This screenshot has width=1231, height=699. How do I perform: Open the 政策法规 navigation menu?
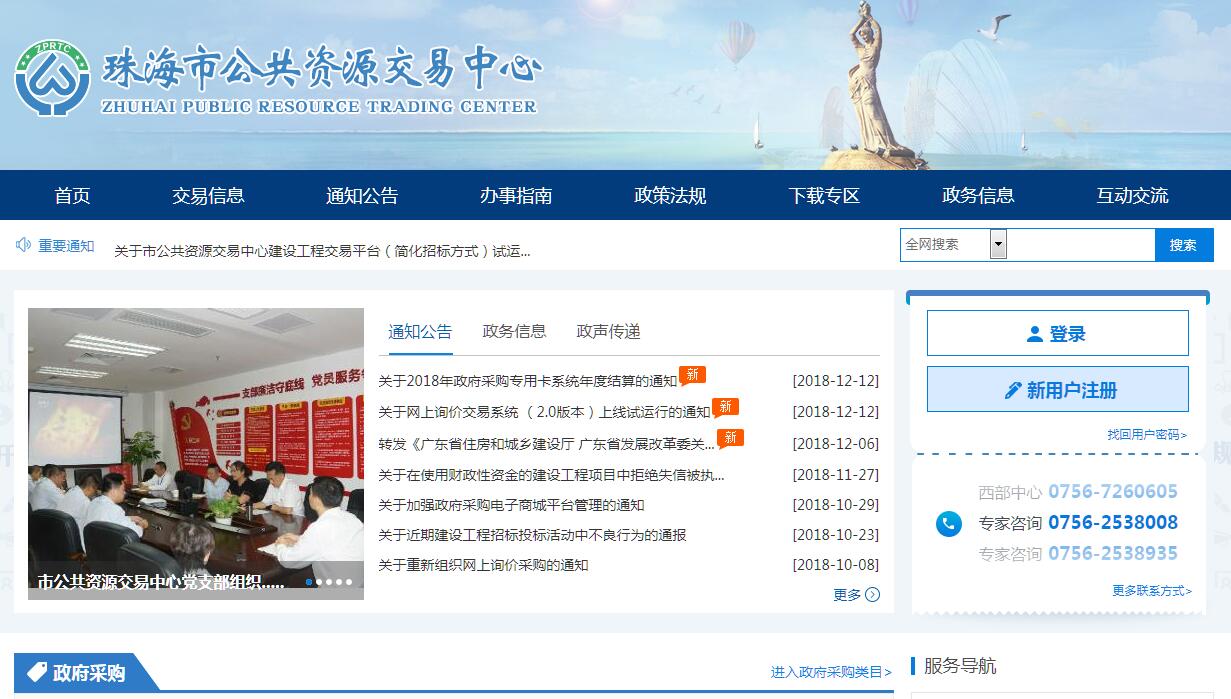pos(670,195)
